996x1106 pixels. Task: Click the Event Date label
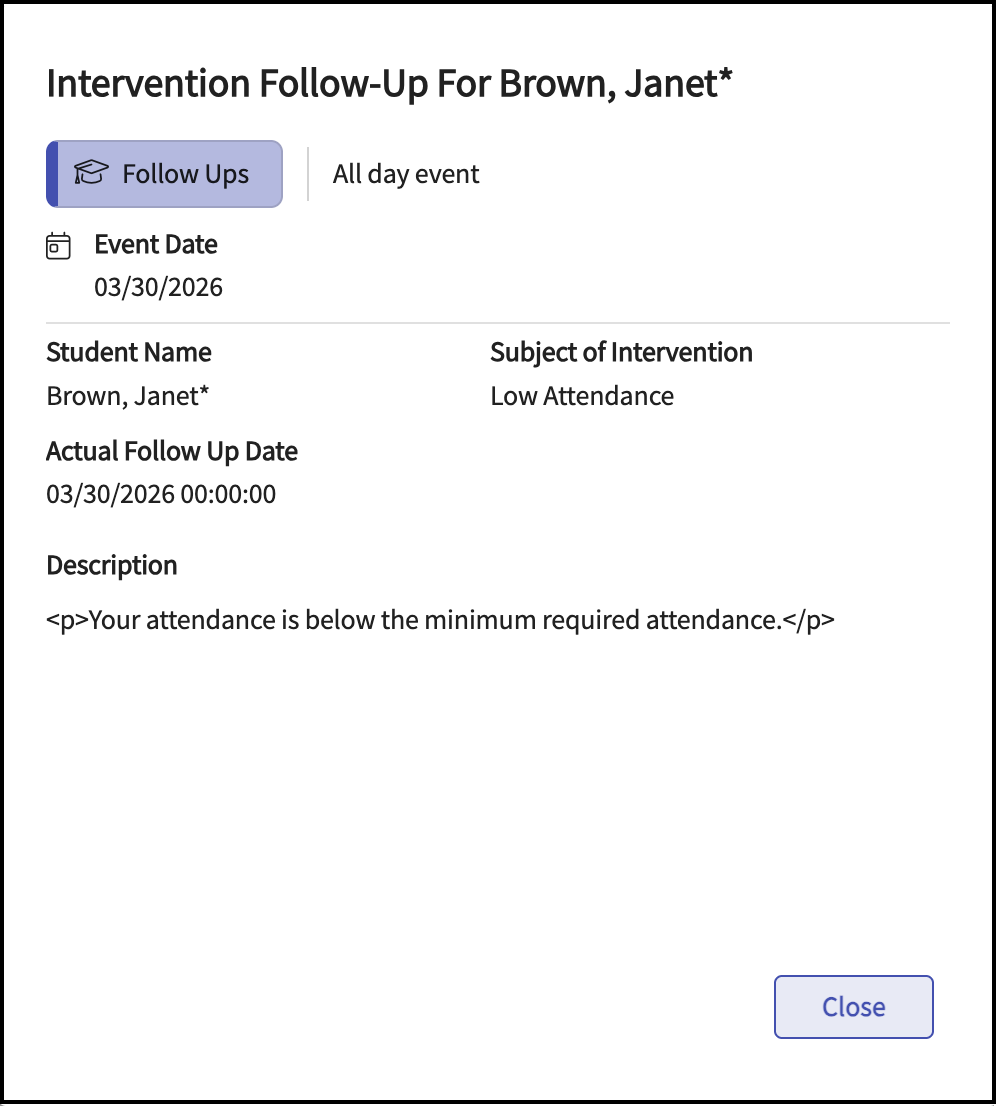click(x=155, y=245)
